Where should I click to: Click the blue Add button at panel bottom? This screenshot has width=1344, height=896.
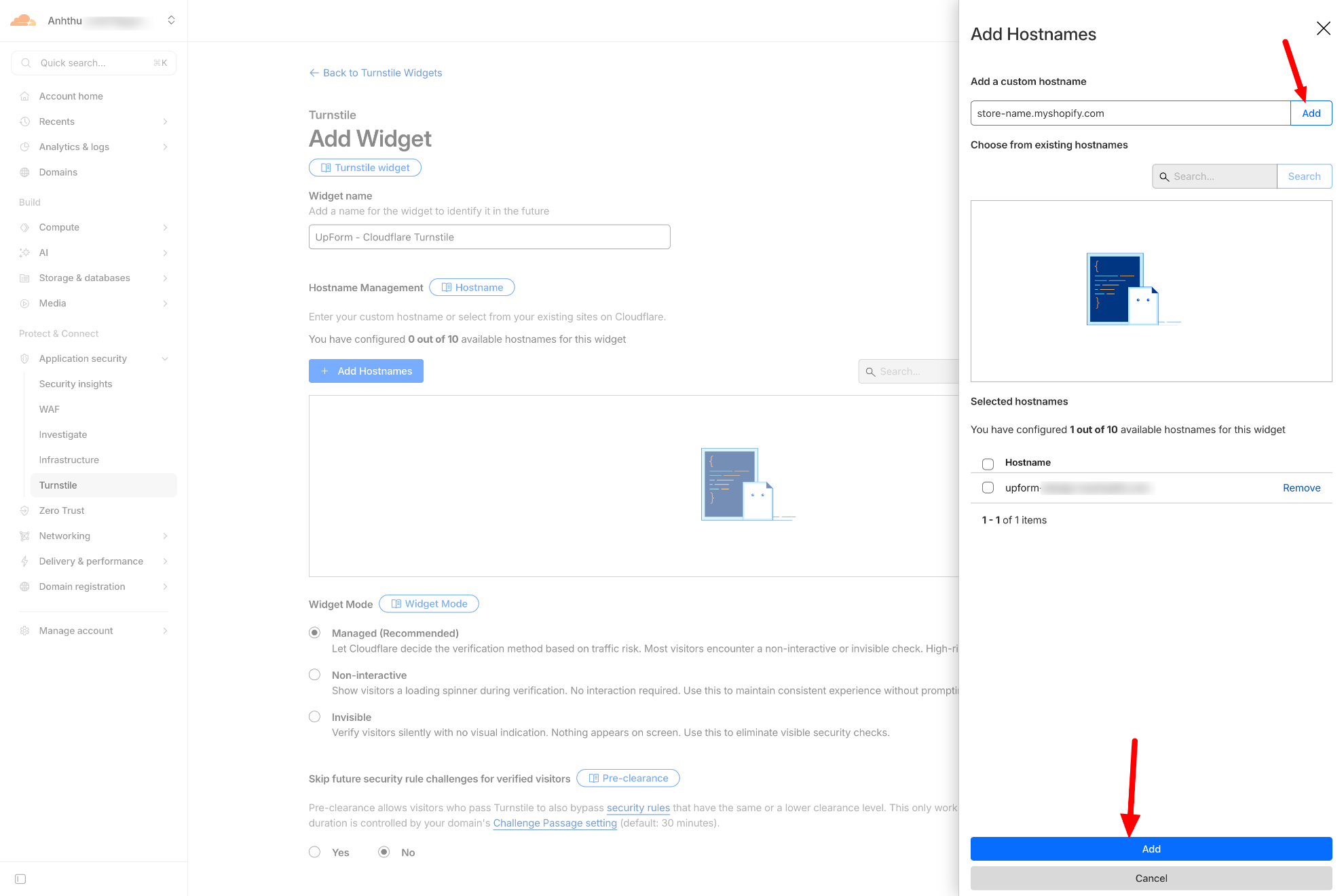(x=1151, y=849)
